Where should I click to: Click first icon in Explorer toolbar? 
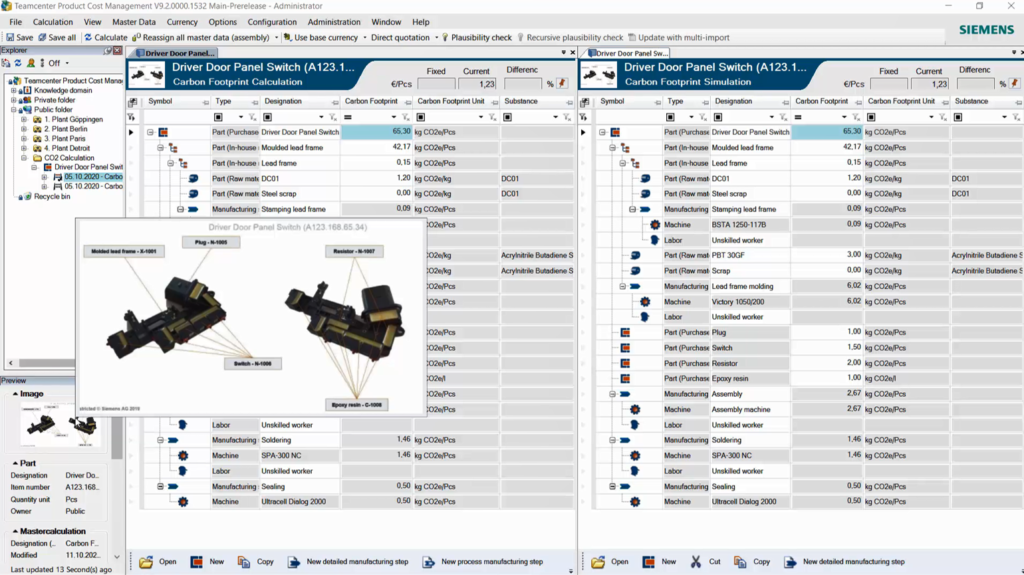pos(7,63)
